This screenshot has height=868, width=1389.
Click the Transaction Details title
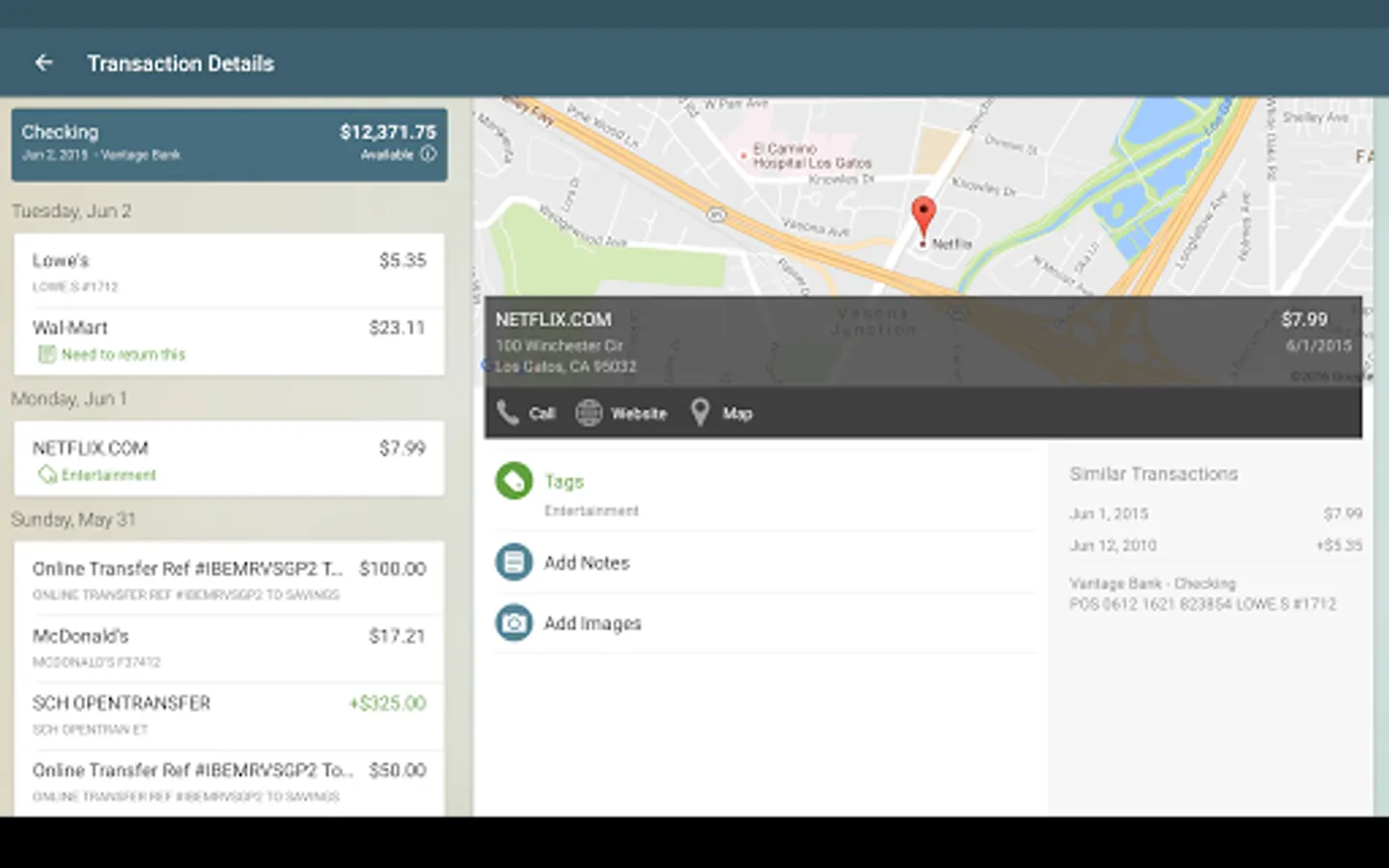pos(180,63)
